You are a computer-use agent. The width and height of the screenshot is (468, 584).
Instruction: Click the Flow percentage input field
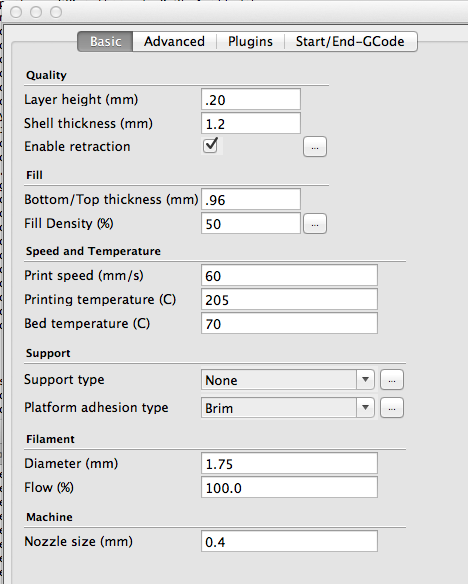pos(289,487)
